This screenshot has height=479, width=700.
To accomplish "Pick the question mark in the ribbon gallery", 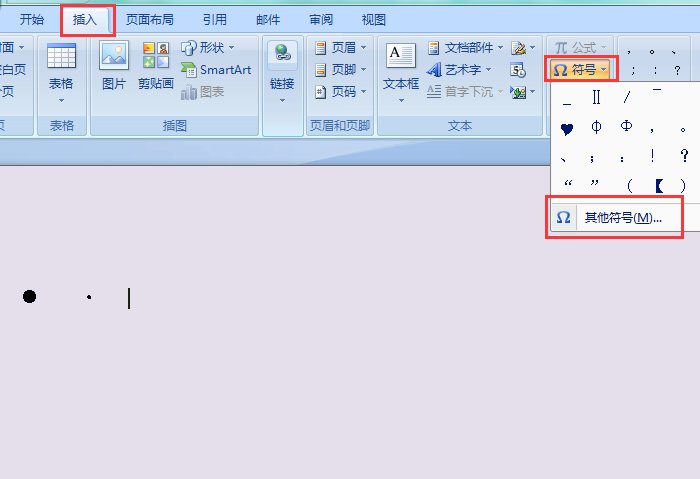I will pyautogui.click(x=678, y=70).
